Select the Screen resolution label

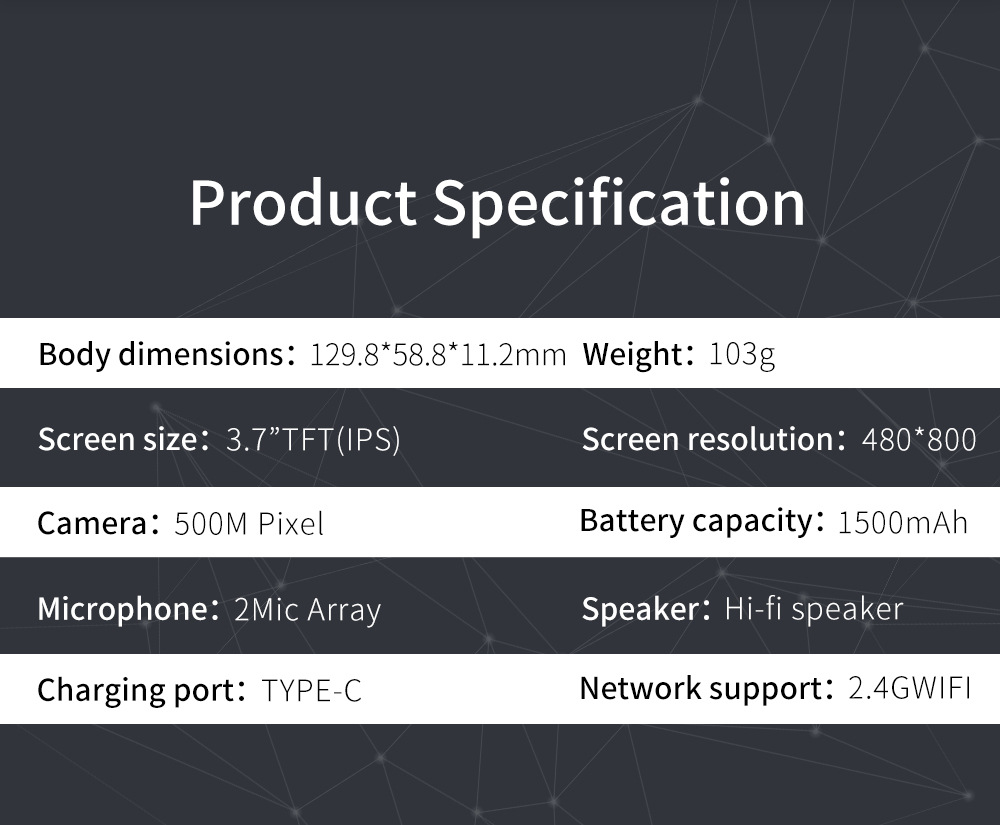tap(707, 439)
